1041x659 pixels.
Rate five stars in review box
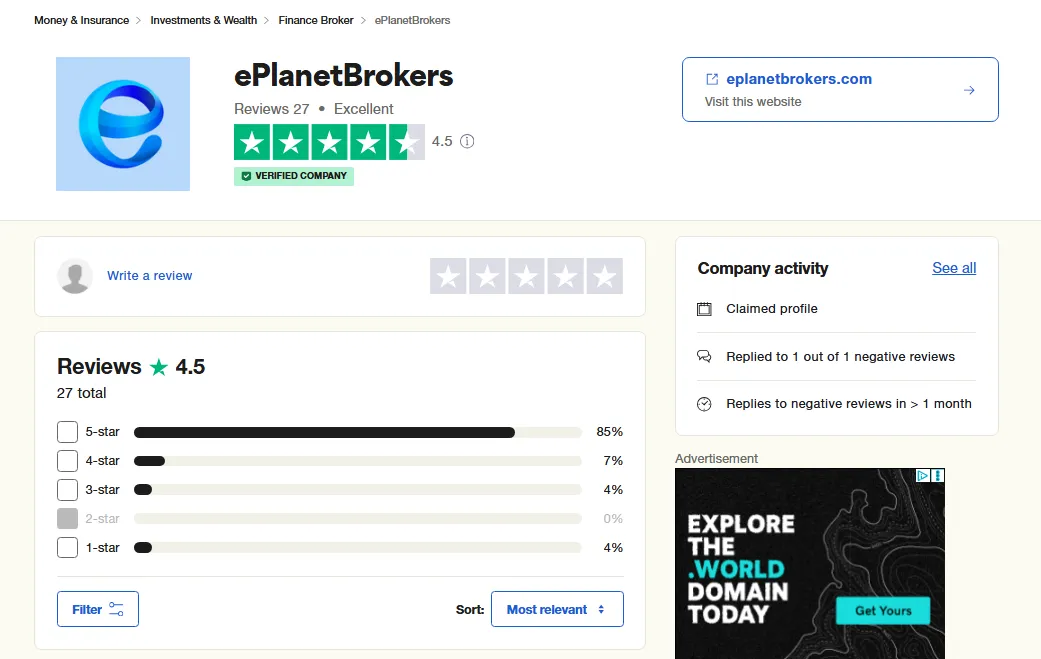tap(604, 276)
